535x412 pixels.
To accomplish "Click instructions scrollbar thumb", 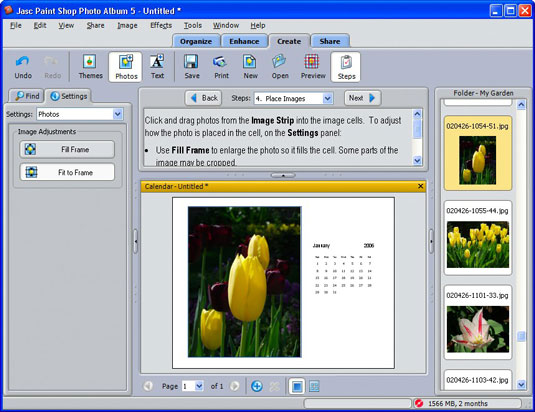I will 417,129.
